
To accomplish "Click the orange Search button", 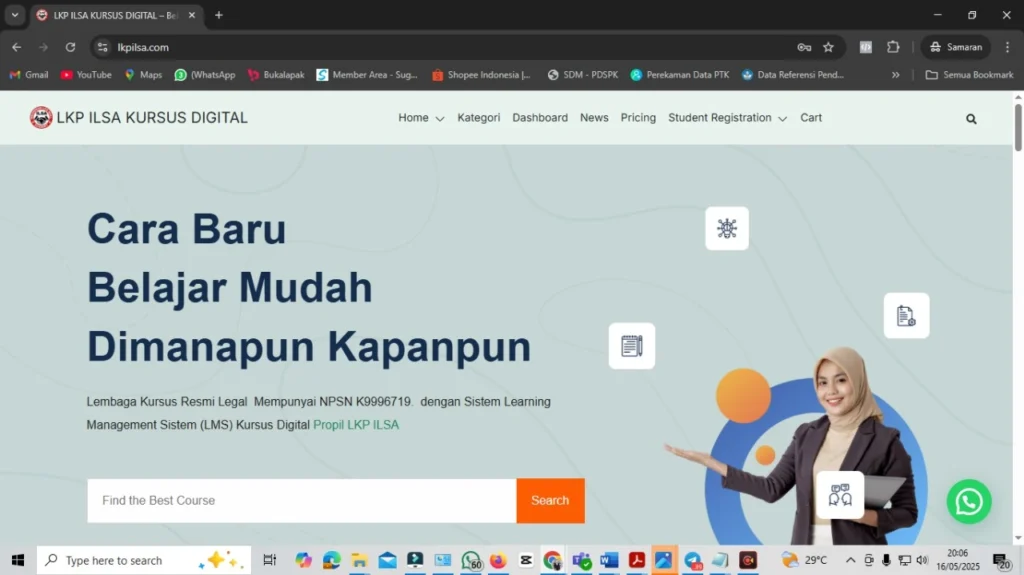I will pos(551,501).
